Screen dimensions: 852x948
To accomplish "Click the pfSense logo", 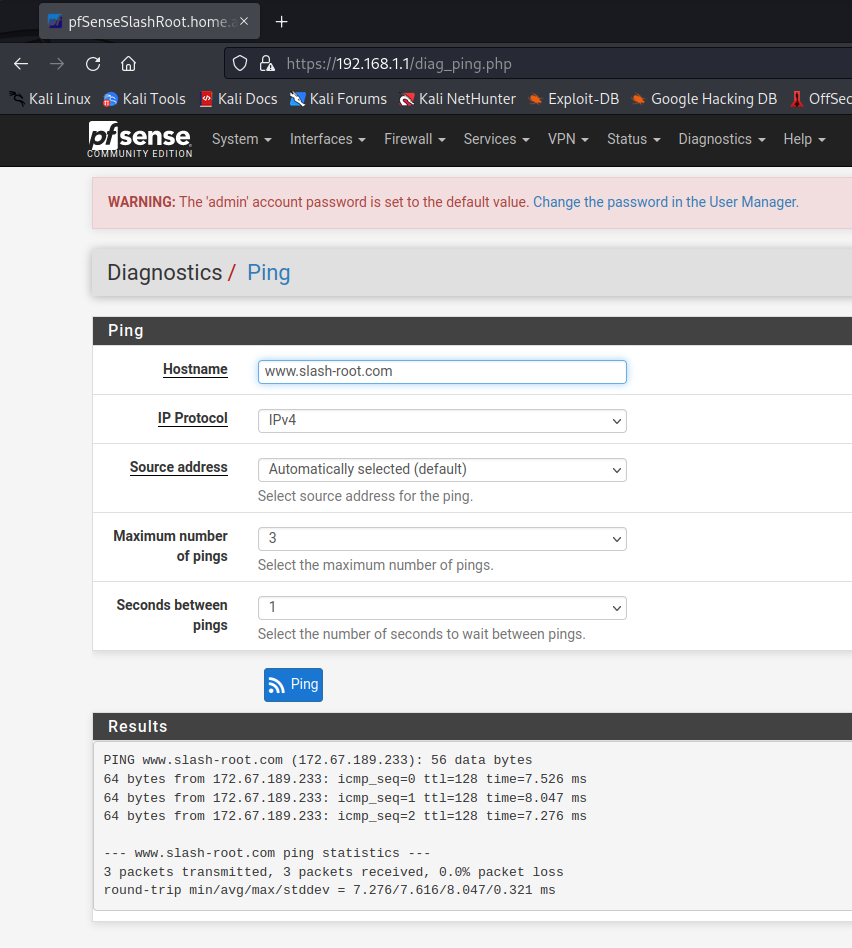I will (140, 139).
